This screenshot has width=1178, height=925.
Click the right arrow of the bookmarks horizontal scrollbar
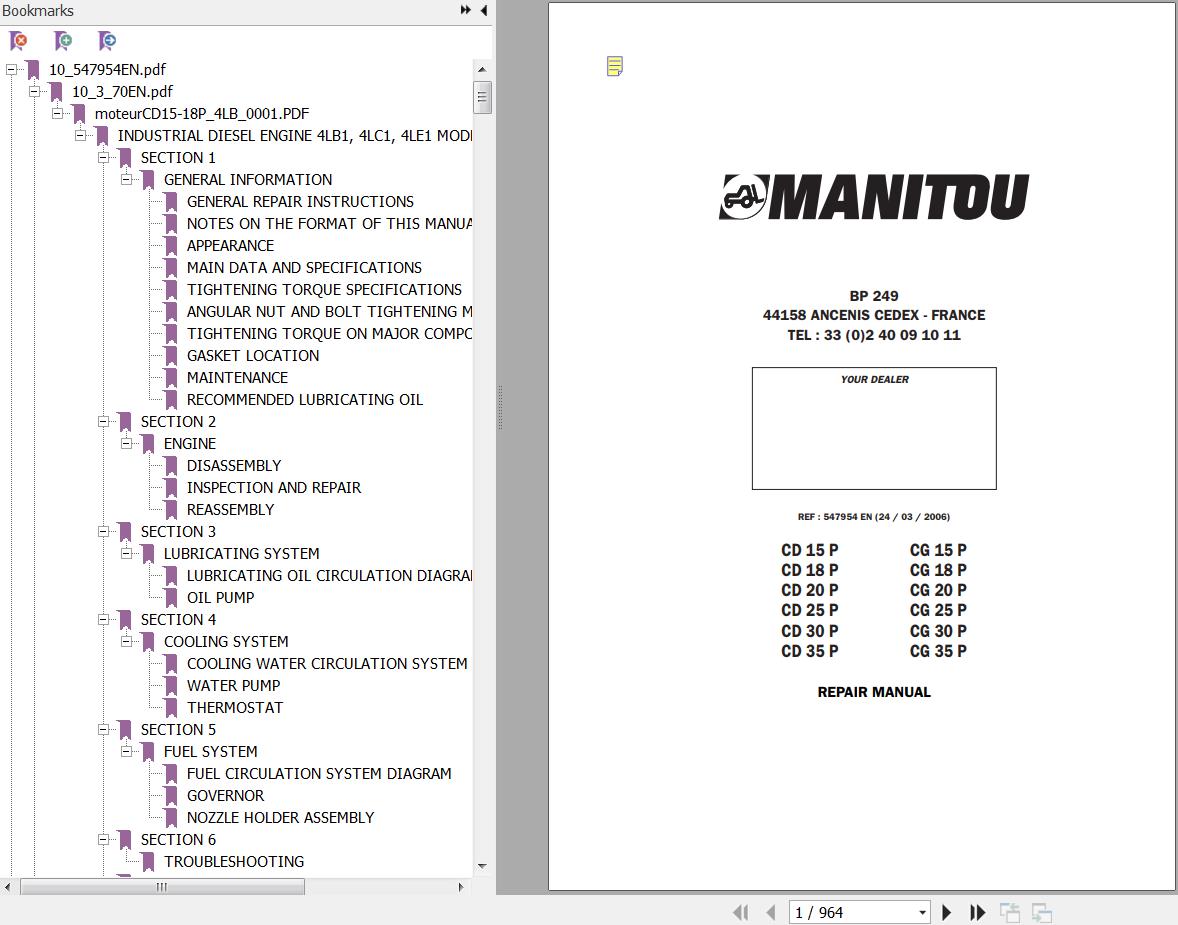tap(461, 887)
